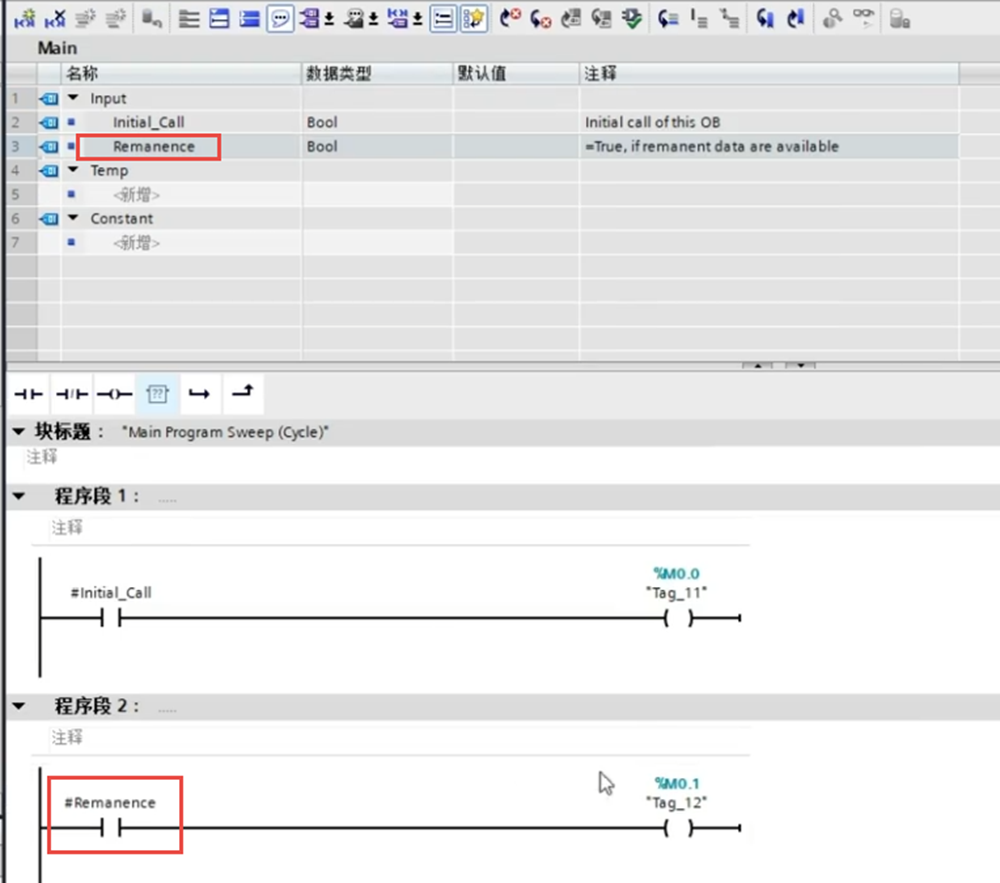
Task: Insert an empty box instruction
Action: (157, 395)
